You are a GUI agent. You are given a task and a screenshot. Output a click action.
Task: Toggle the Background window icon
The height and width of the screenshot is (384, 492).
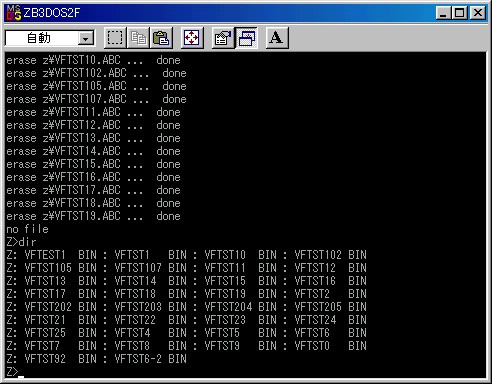point(246,38)
